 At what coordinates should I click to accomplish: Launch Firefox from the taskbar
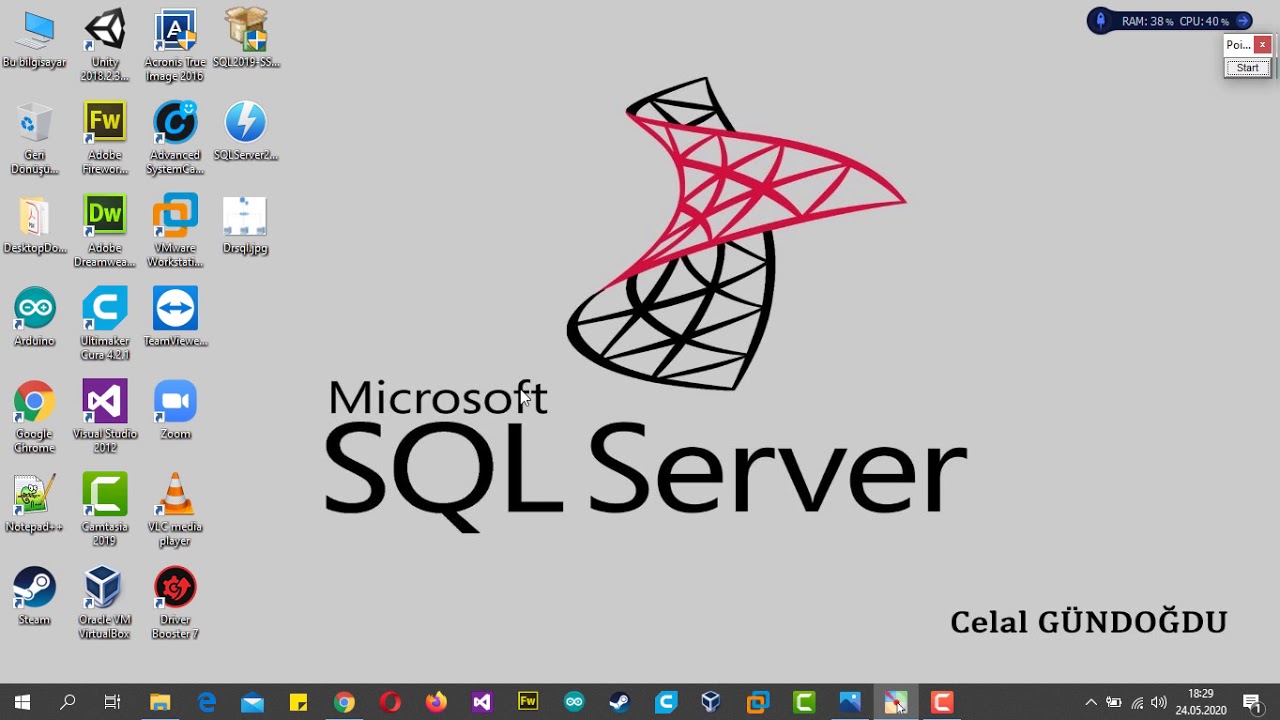pyautogui.click(x=436, y=702)
